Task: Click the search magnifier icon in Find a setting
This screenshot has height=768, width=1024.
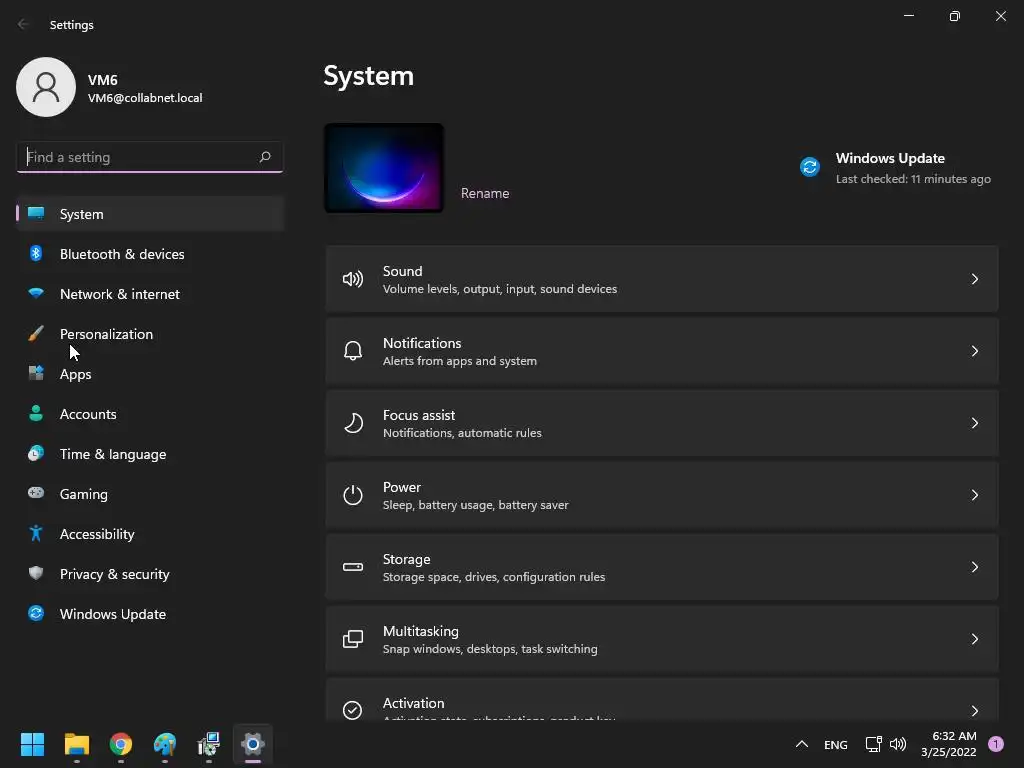Action: point(264,157)
